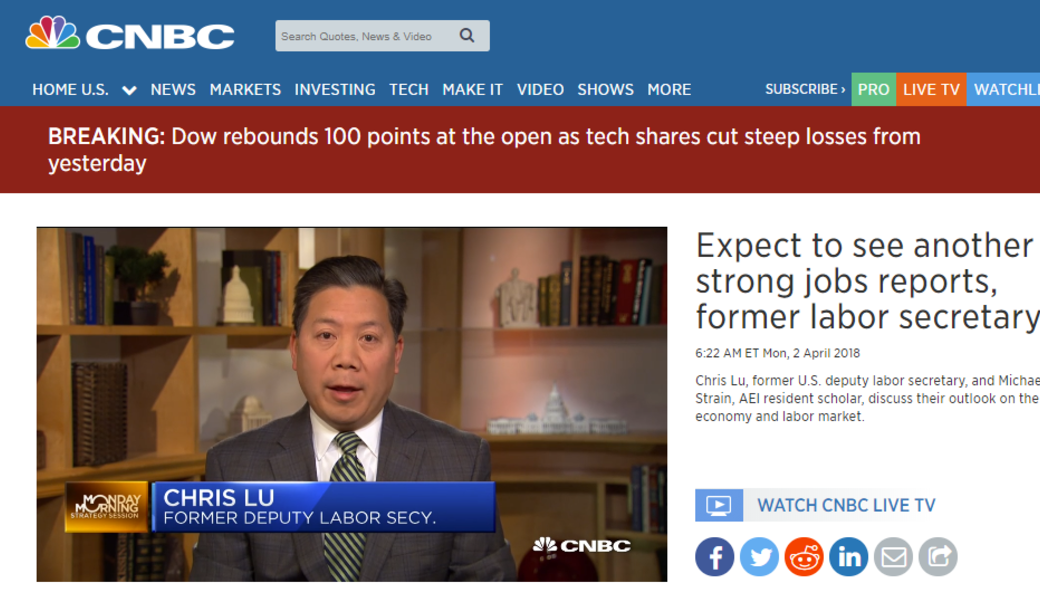Expand the HOME U.S. dropdown
Viewport: 1040px width, 602px height.
[128, 90]
